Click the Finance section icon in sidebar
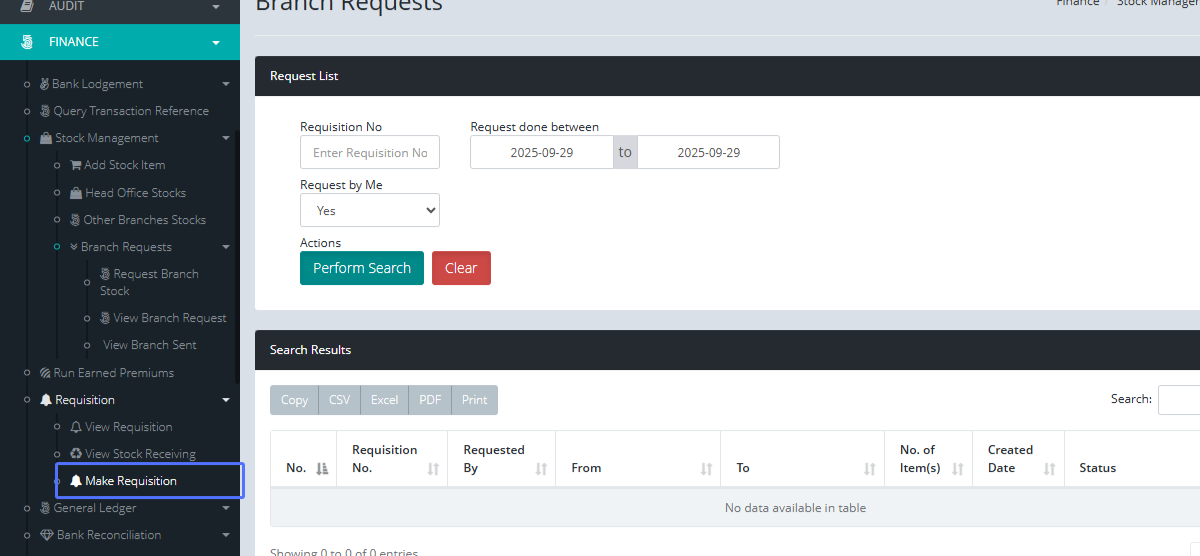This screenshot has height=556, width=1200. tap(27, 42)
